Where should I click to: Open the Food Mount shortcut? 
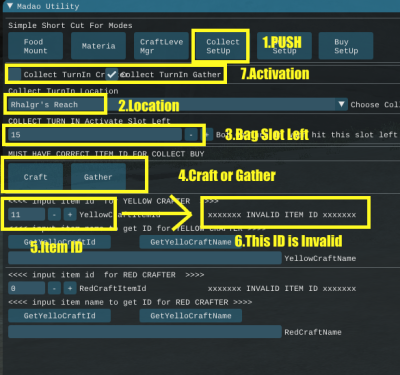point(35,46)
